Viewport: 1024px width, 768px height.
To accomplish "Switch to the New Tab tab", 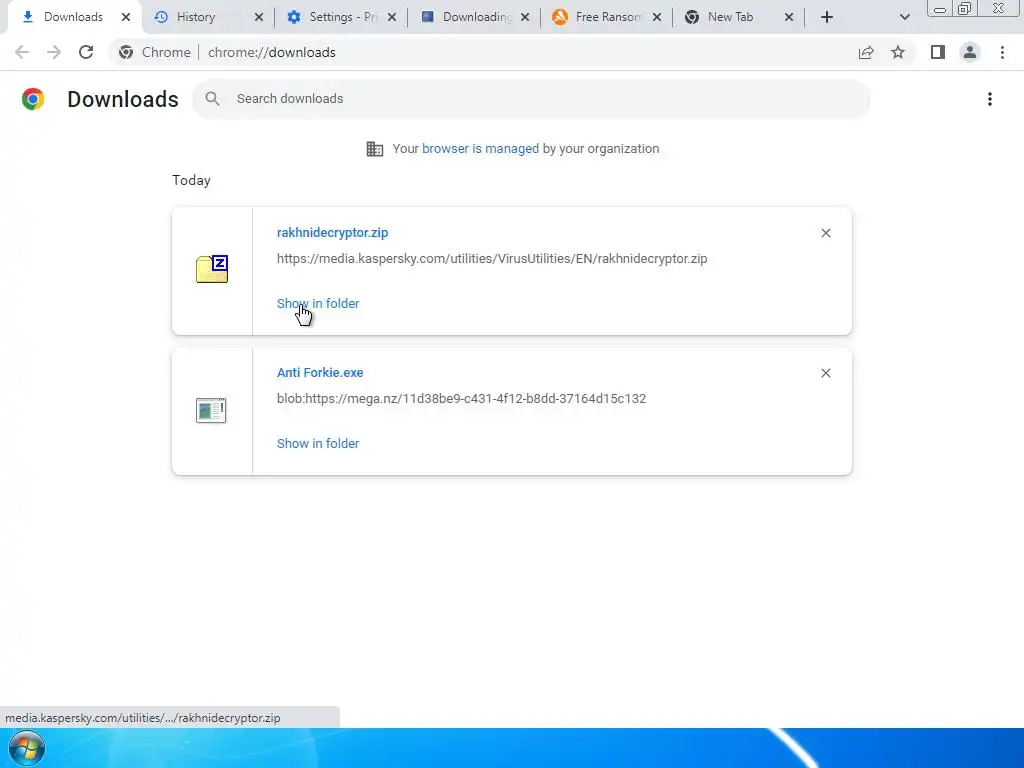I will [x=738, y=17].
